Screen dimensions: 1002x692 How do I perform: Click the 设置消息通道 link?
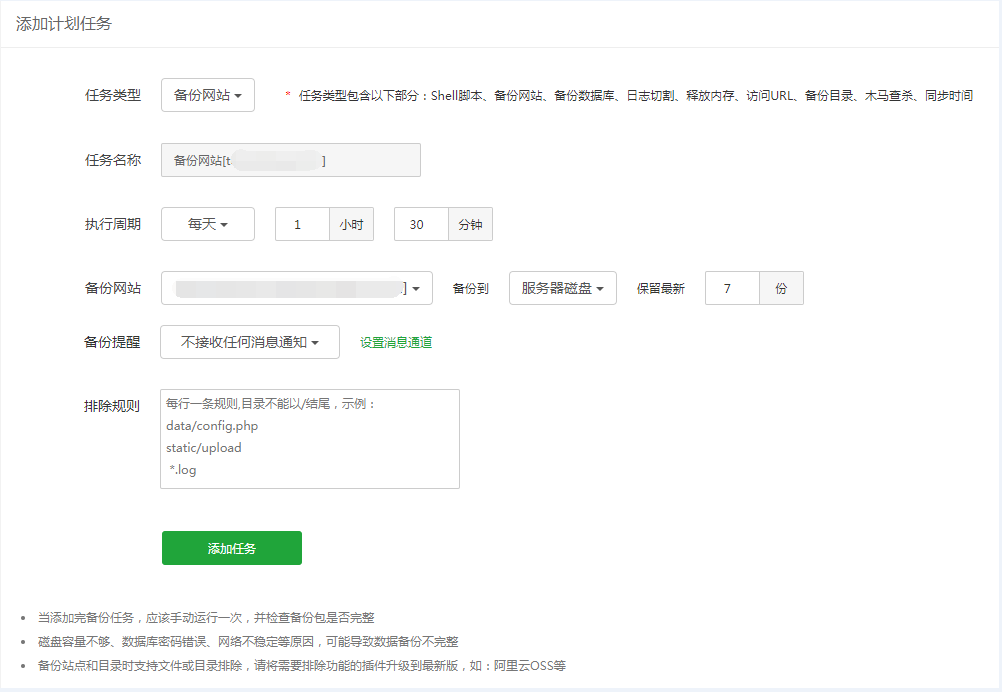pos(396,342)
